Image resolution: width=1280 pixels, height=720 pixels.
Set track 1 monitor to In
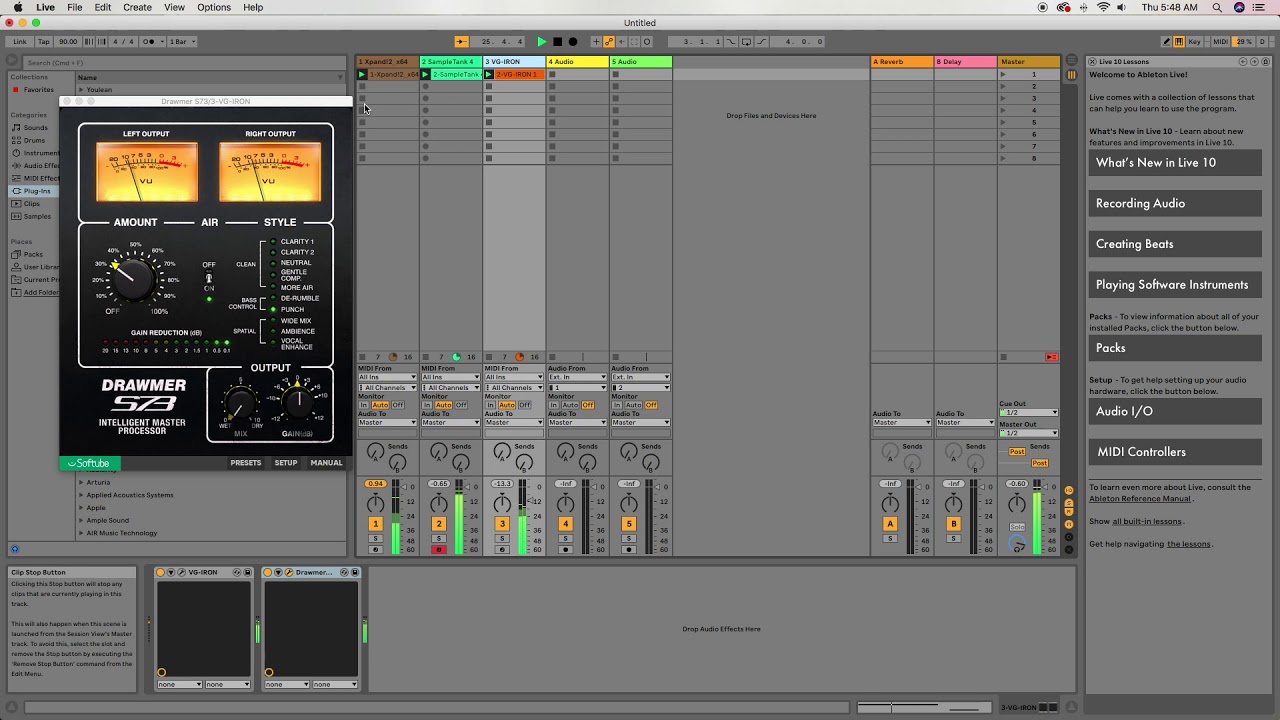coord(364,405)
